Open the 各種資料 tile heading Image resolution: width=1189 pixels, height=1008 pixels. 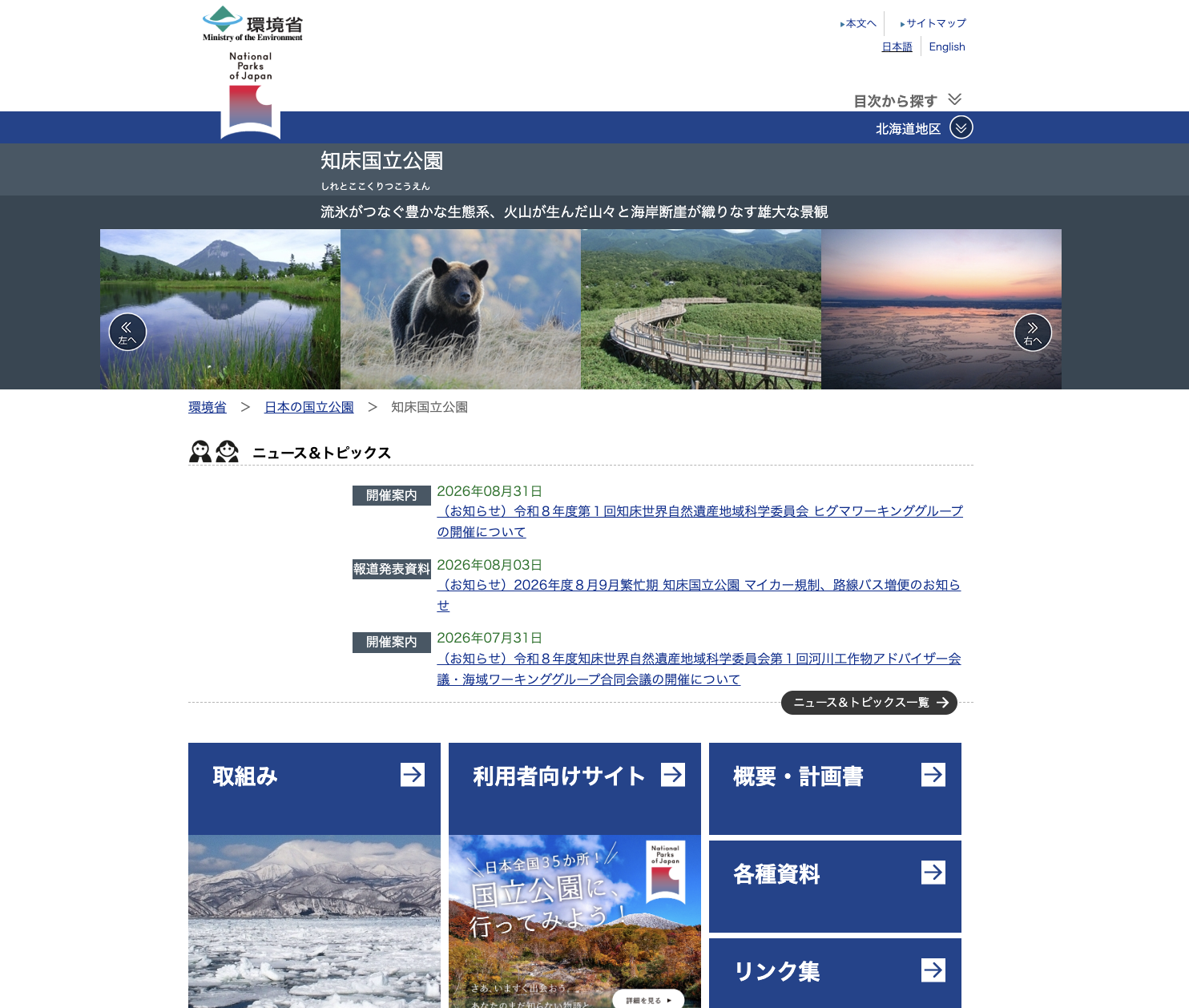click(776, 874)
